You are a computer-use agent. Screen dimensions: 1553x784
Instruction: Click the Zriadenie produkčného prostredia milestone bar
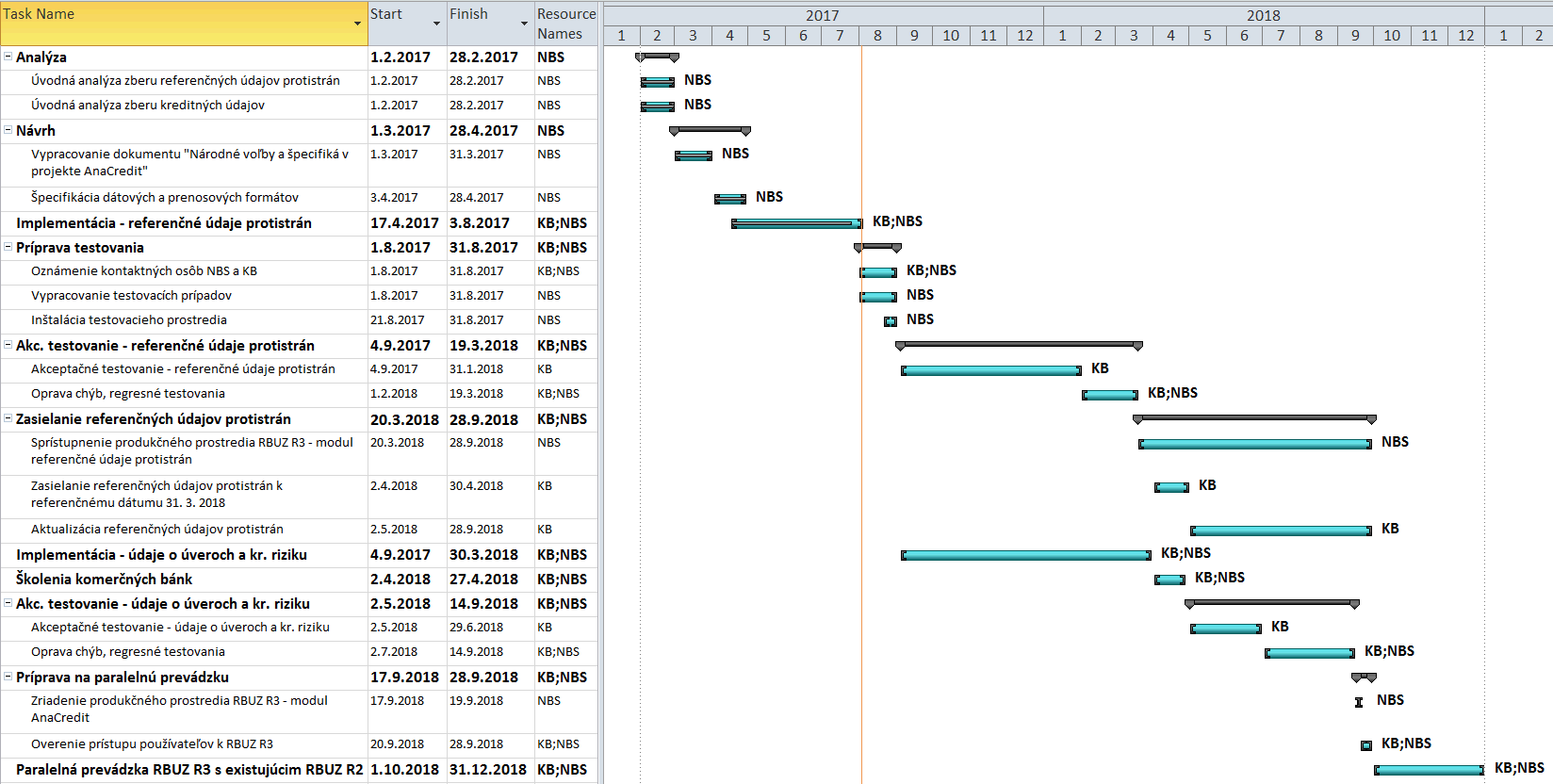(x=1359, y=702)
